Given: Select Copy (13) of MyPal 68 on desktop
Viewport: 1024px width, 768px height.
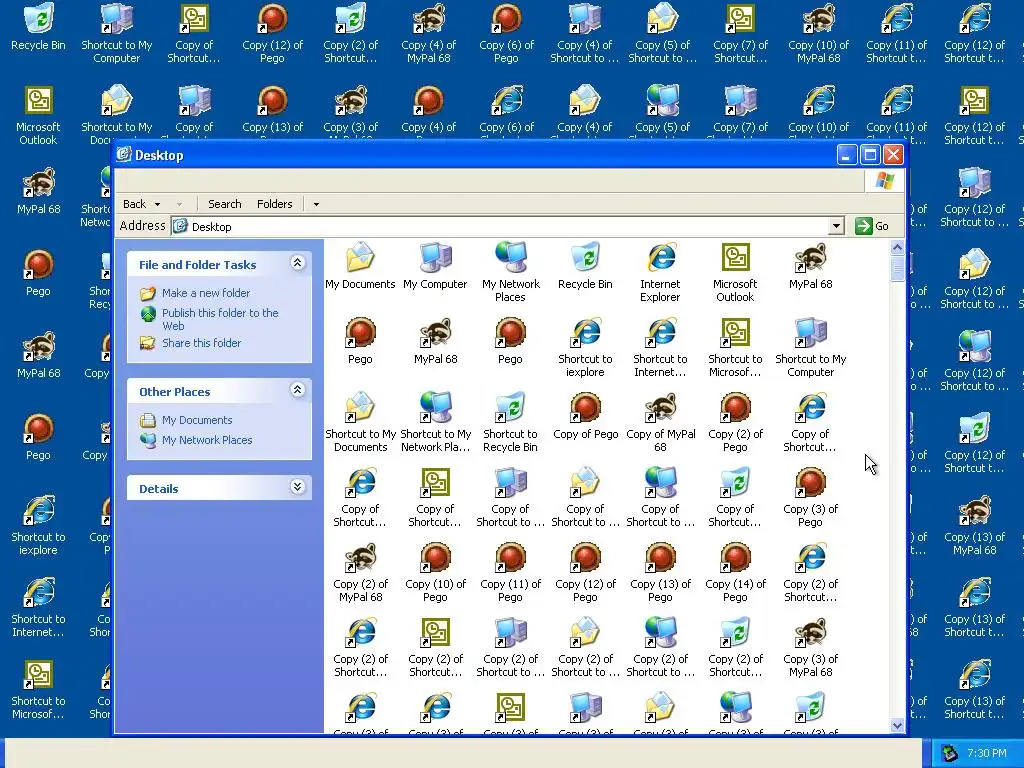Looking at the screenshot, I should 974,525.
